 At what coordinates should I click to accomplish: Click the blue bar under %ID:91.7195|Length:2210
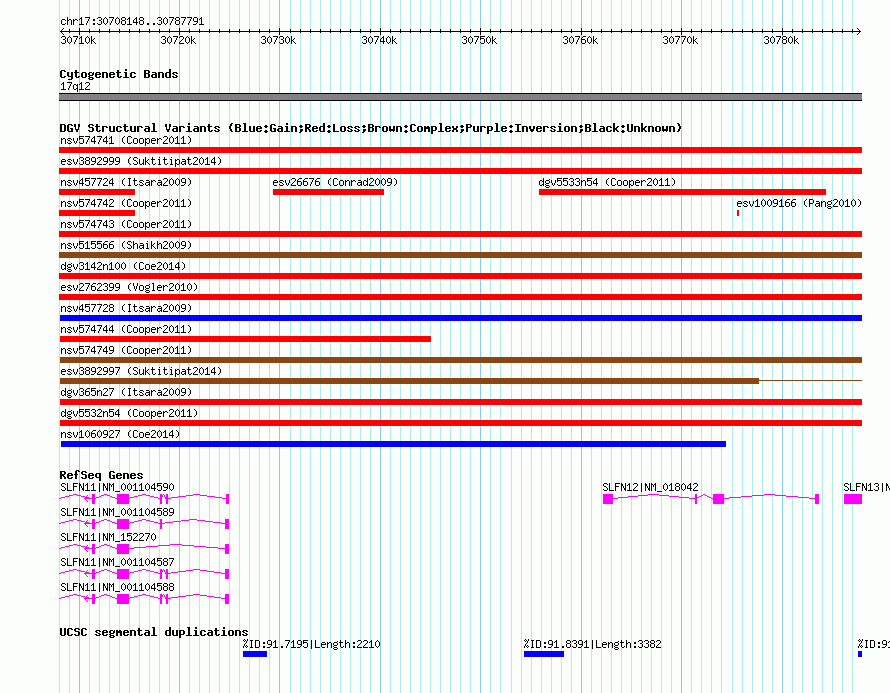255,654
